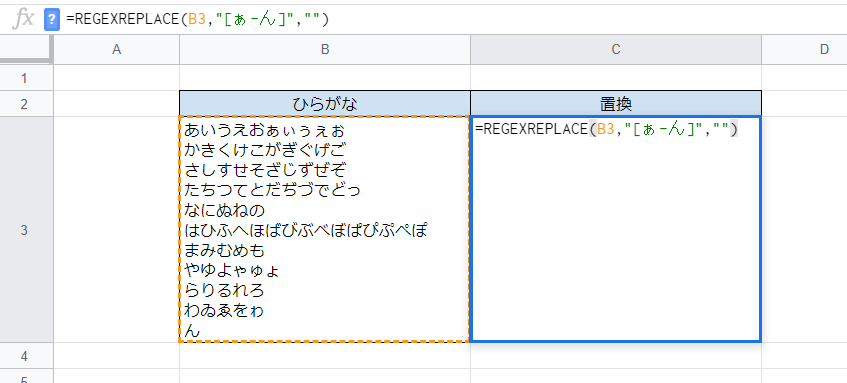The height and width of the screenshot is (383, 847).
Task: Select column A header
Action: pos(117,50)
